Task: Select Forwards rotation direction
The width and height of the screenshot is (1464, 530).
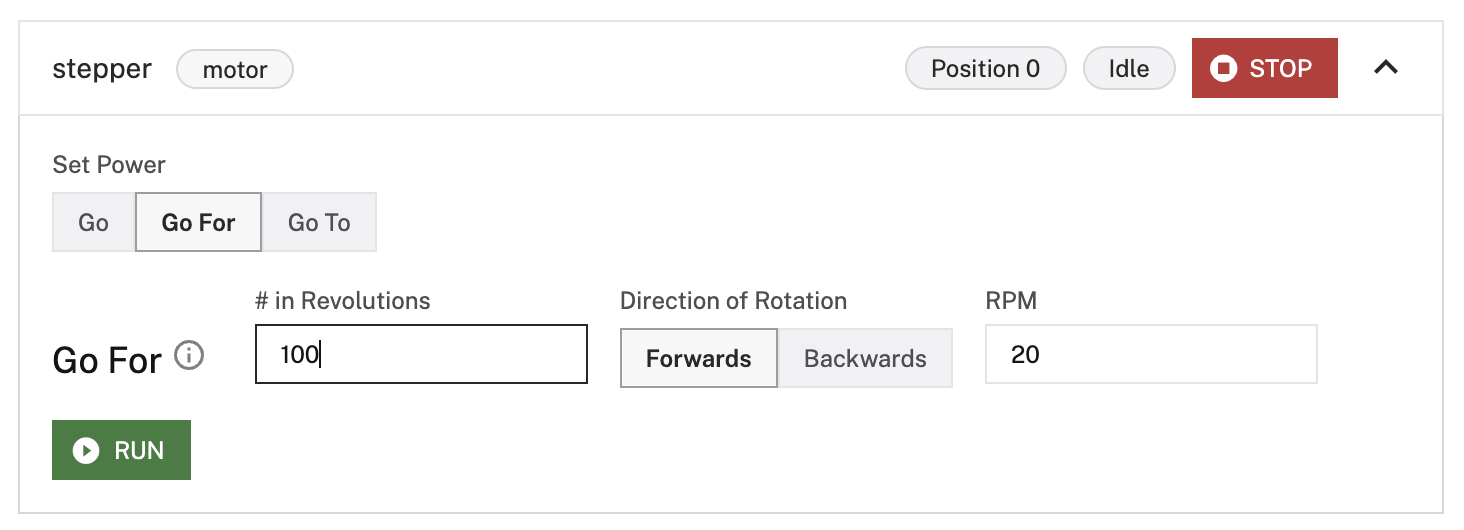Action: [x=698, y=358]
